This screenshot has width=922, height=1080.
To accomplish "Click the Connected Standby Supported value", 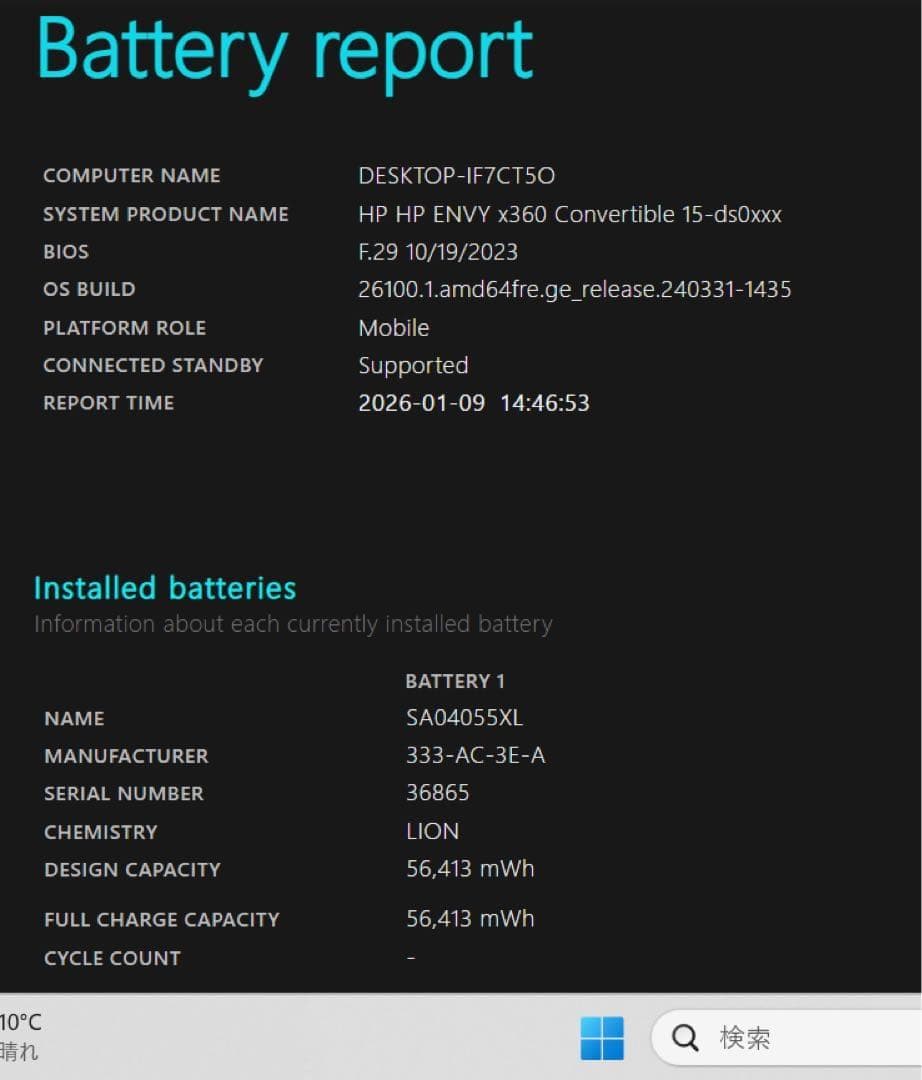I will point(413,365).
